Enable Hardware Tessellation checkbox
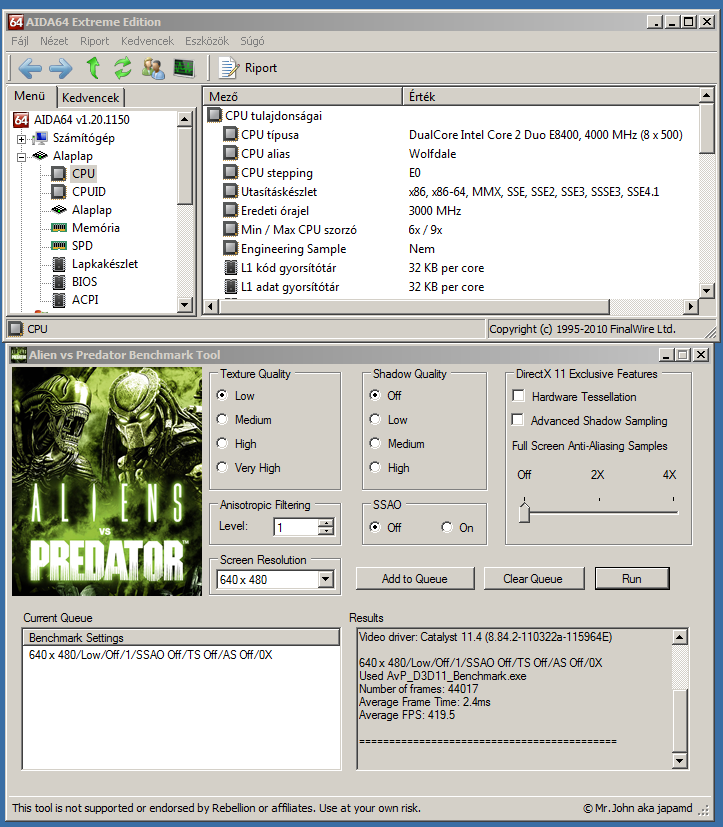Screen dimensions: 723x827 click(518, 396)
